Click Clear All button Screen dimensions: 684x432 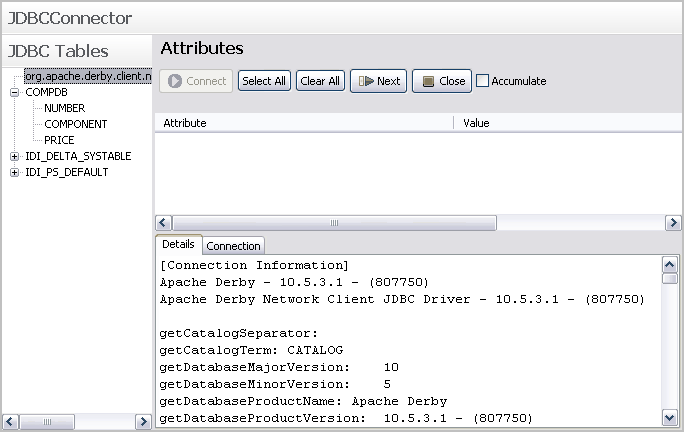pyautogui.click(x=320, y=81)
